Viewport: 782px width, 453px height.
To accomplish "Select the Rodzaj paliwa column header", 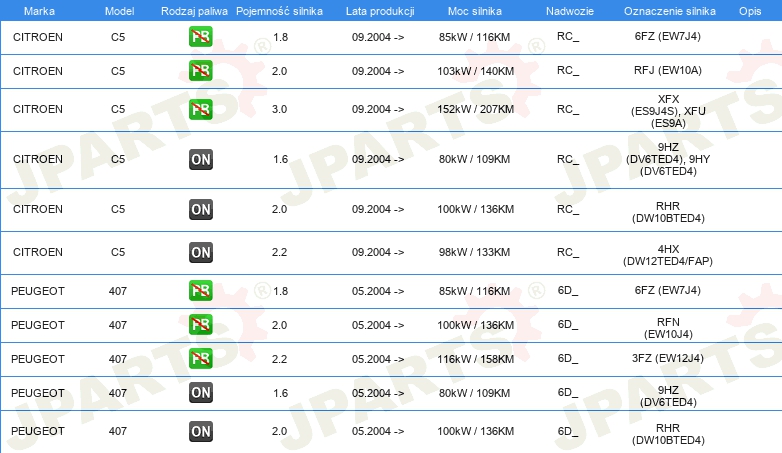I will point(194,11).
